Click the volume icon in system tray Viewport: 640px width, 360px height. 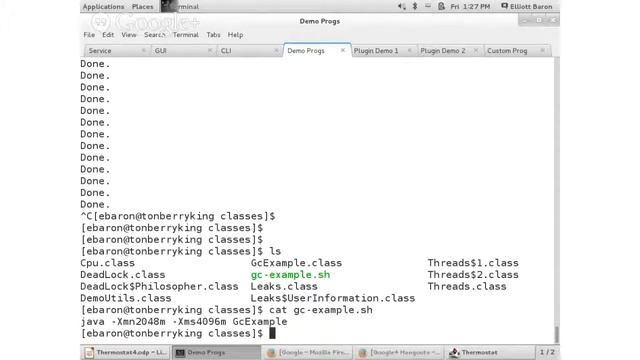402,7
